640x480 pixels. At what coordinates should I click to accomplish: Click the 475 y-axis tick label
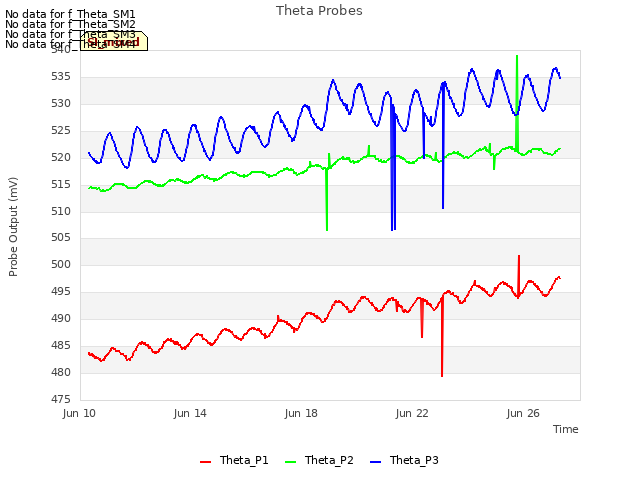61,399
